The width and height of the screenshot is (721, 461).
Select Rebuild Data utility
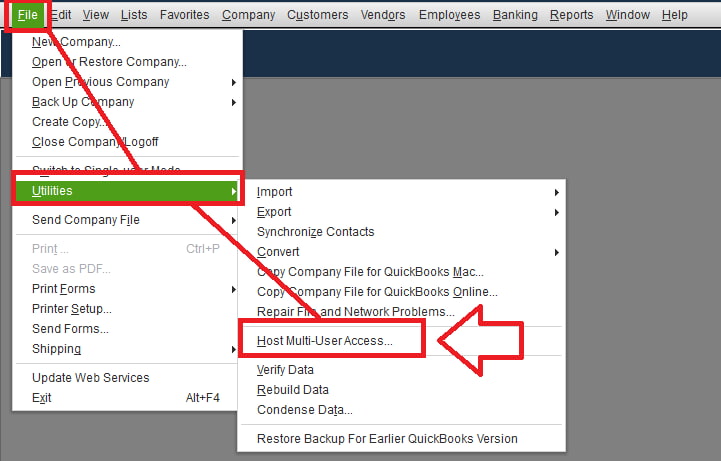click(x=401, y=390)
